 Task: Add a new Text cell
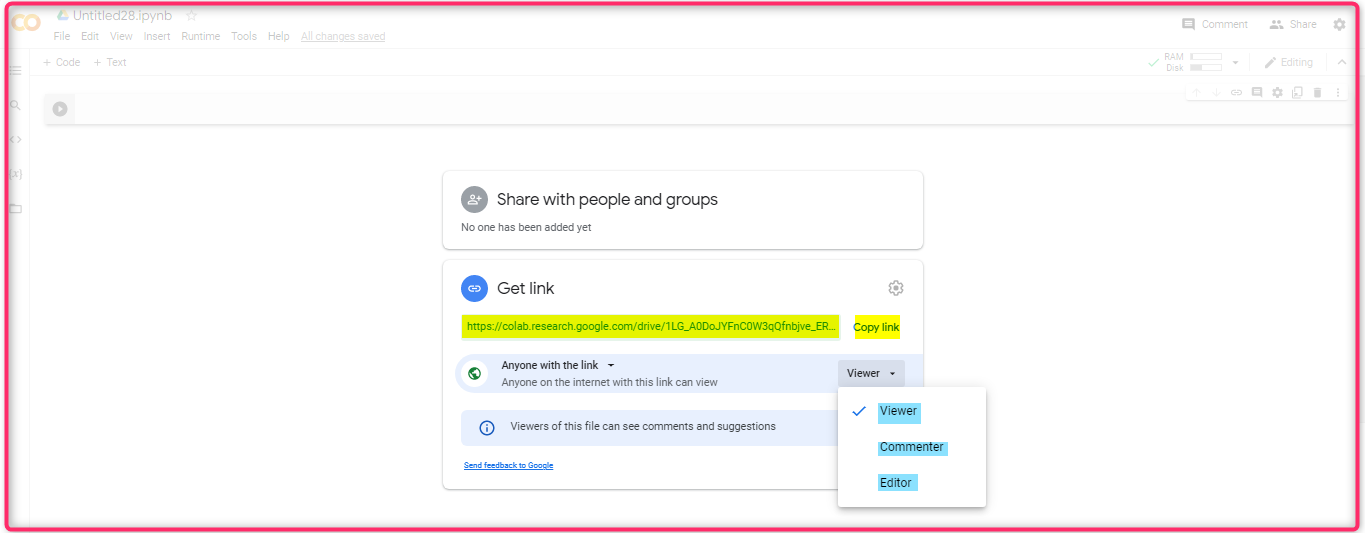(x=110, y=62)
